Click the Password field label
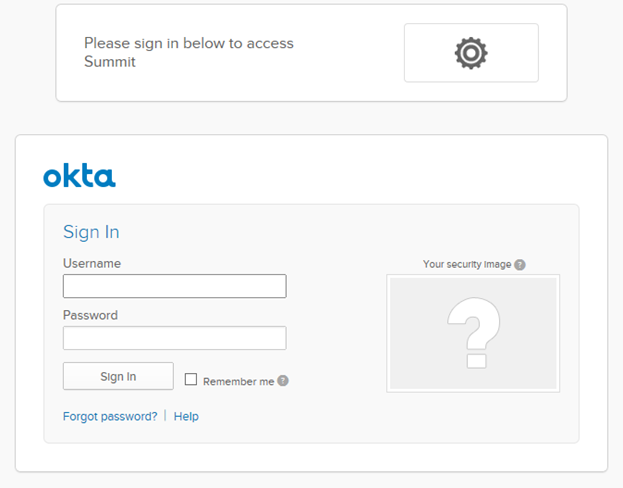This screenshot has height=488, width=623. pos(90,315)
